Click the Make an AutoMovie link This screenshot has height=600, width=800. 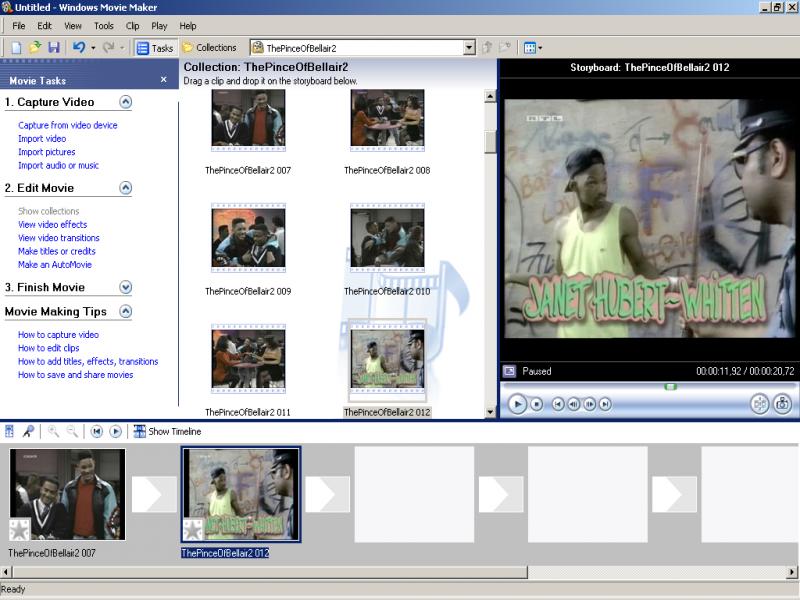pos(55,264)
